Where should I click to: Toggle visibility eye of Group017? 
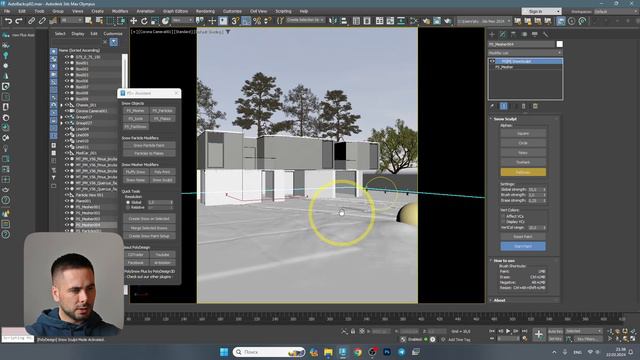[67, 117]
